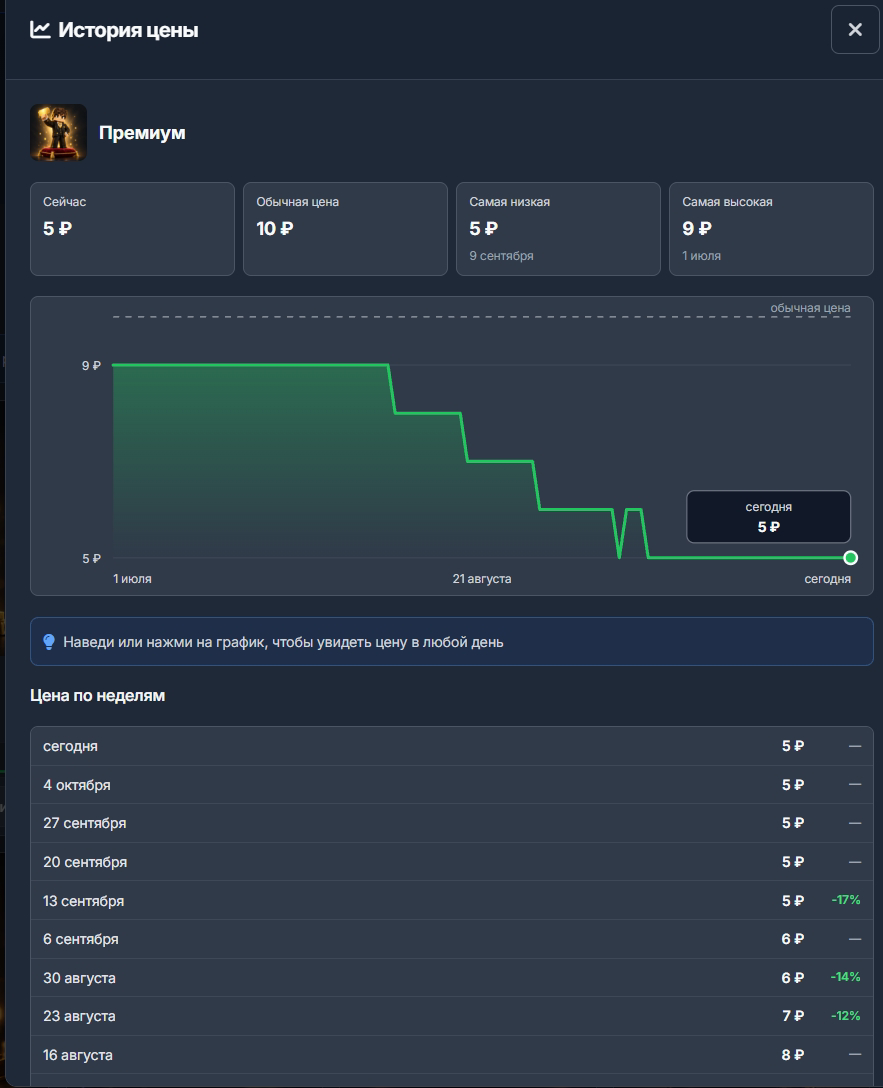
Task: Click the 21 августа chart axis date
Action: pos(482,579)
